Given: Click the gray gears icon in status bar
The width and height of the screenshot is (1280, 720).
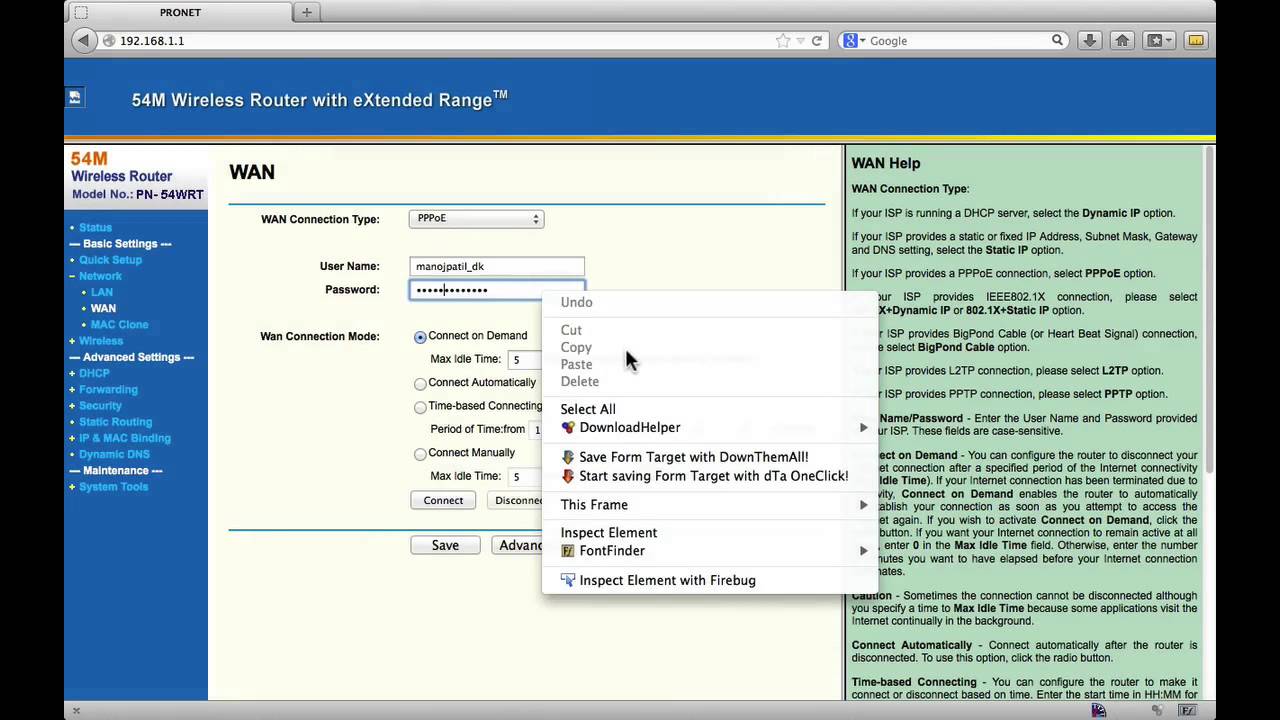Looking at the screenshot, I should pyautogui.click(x=1158, y=711).
